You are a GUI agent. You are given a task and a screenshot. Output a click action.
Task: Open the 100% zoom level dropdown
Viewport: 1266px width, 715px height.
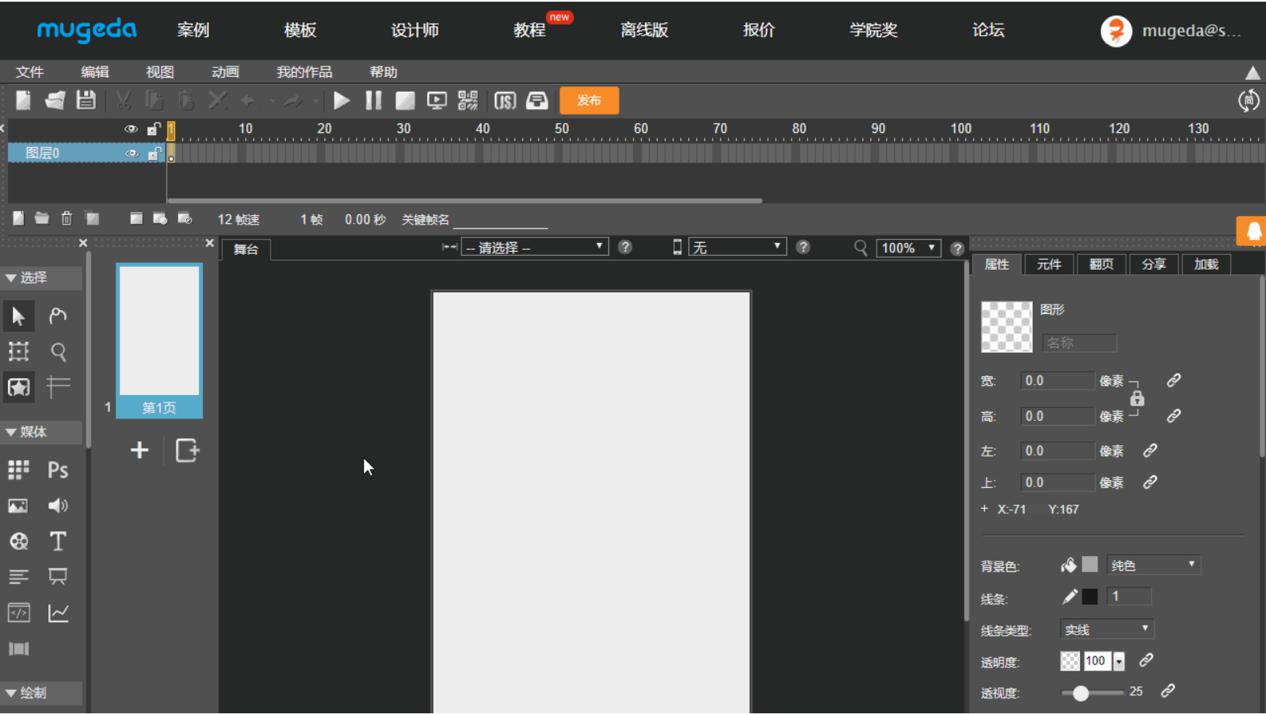coord(908,248)
